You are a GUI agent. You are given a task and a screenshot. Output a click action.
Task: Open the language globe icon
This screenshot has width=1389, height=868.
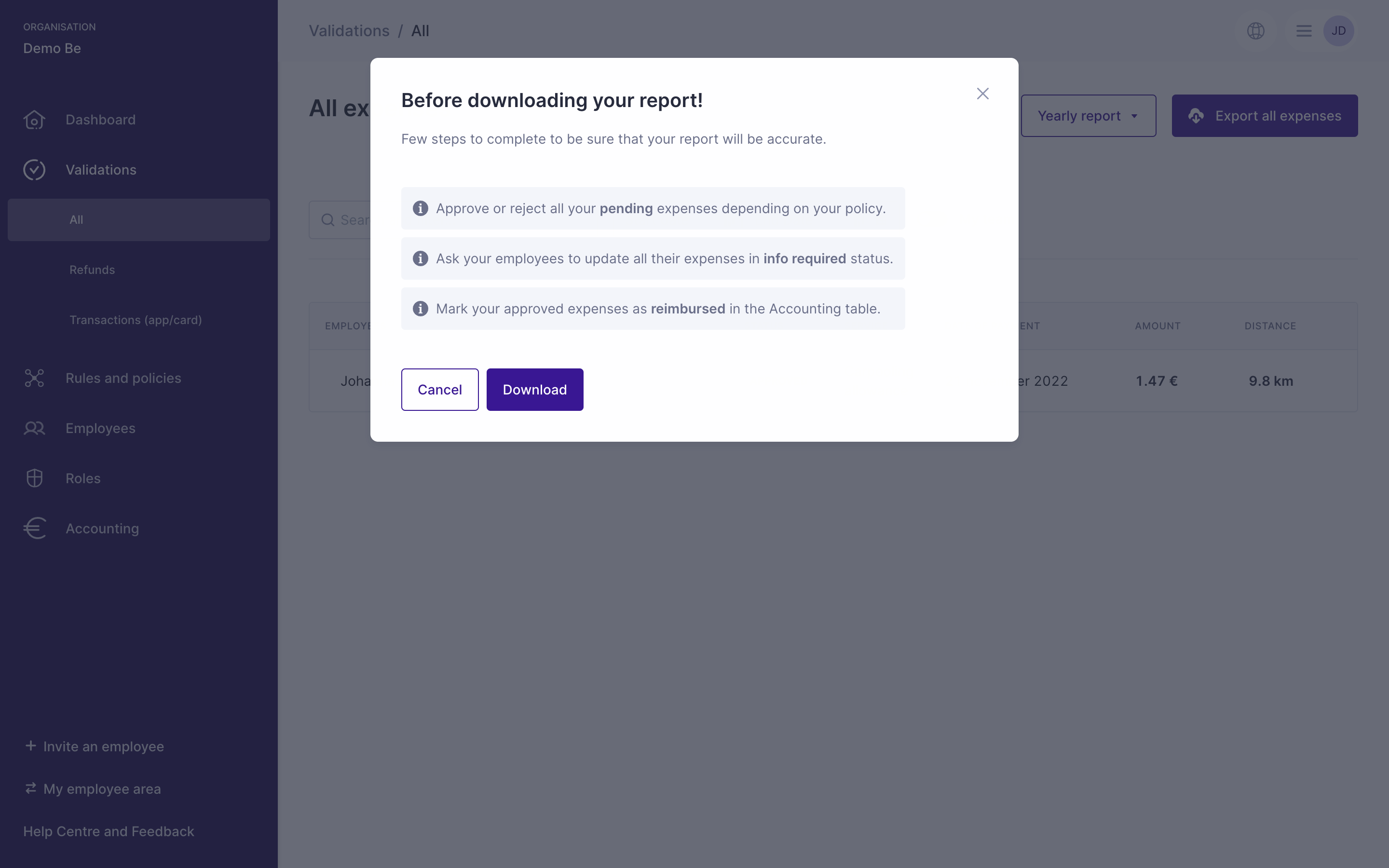point(1256,31)
